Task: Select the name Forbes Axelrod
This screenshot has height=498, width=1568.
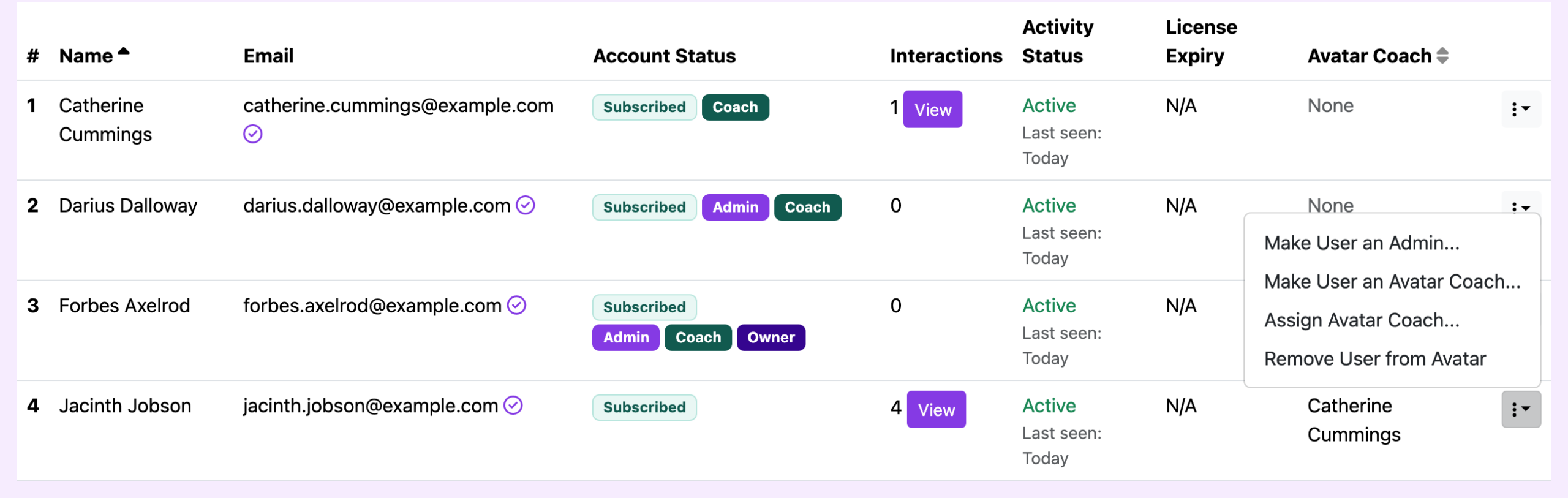Action: [124, 305]
